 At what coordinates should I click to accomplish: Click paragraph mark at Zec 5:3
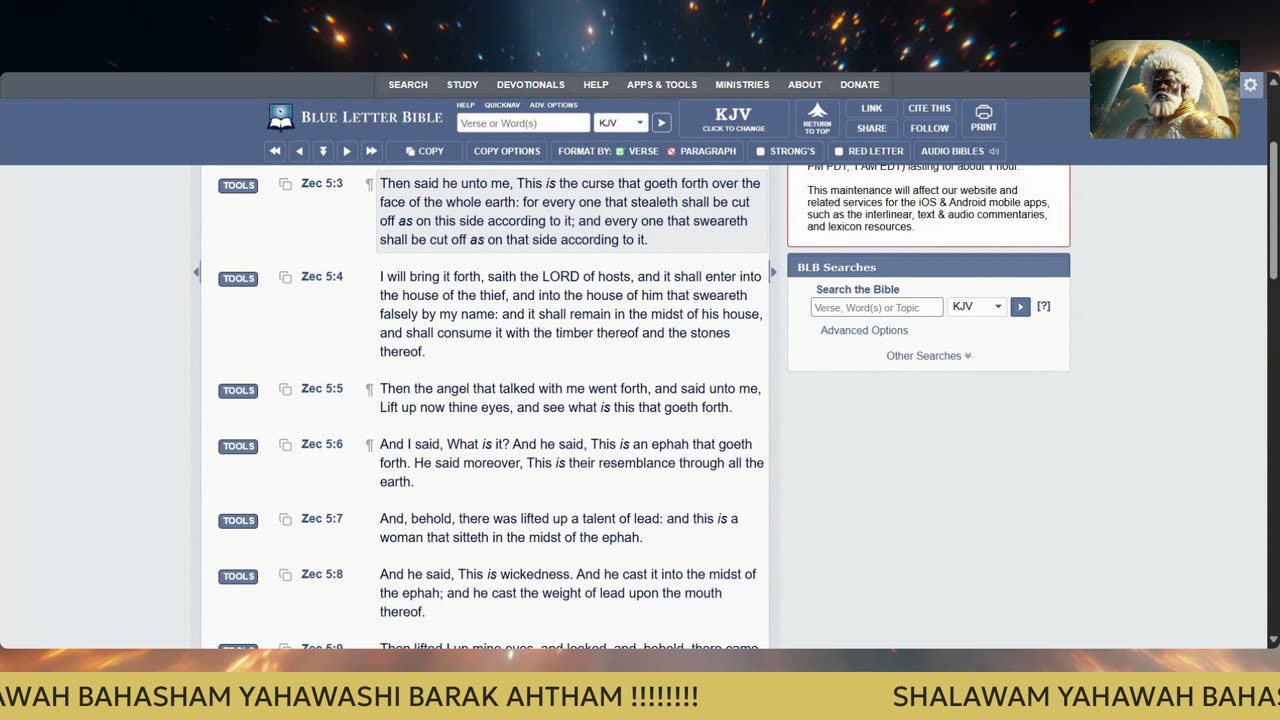pos(369,184)
